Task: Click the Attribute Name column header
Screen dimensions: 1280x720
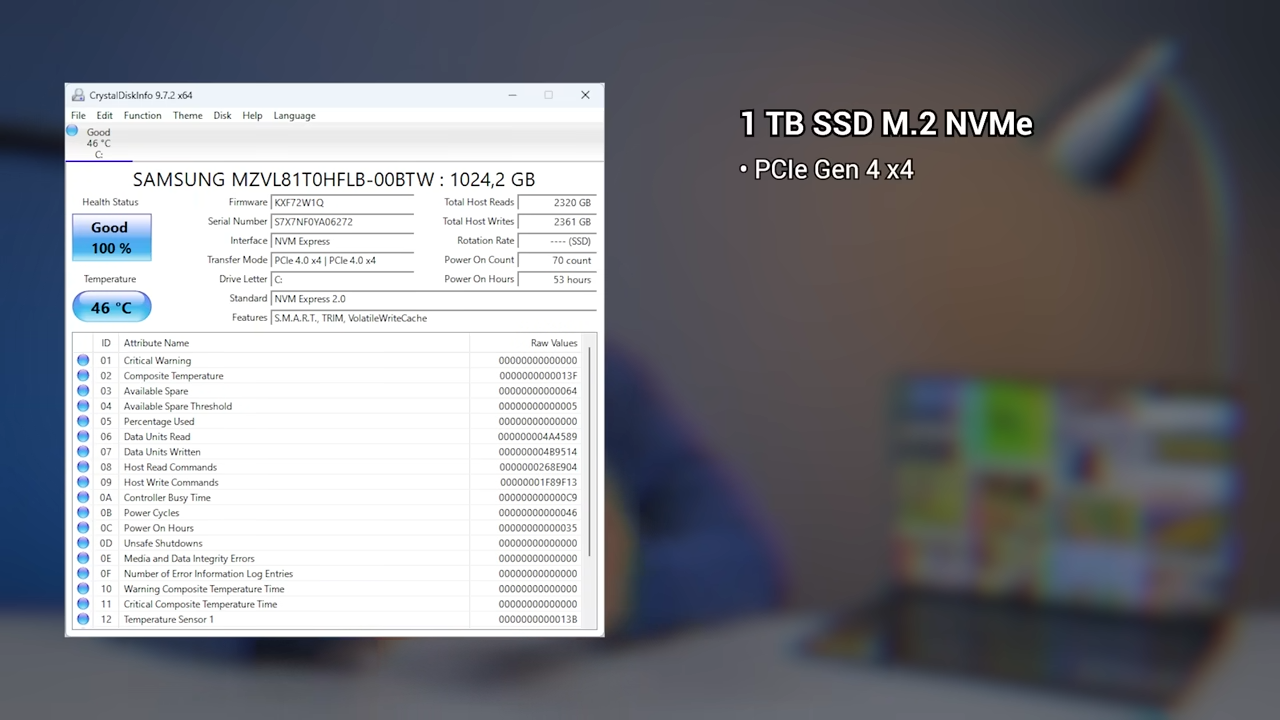Action: click(x=294, y=343)
